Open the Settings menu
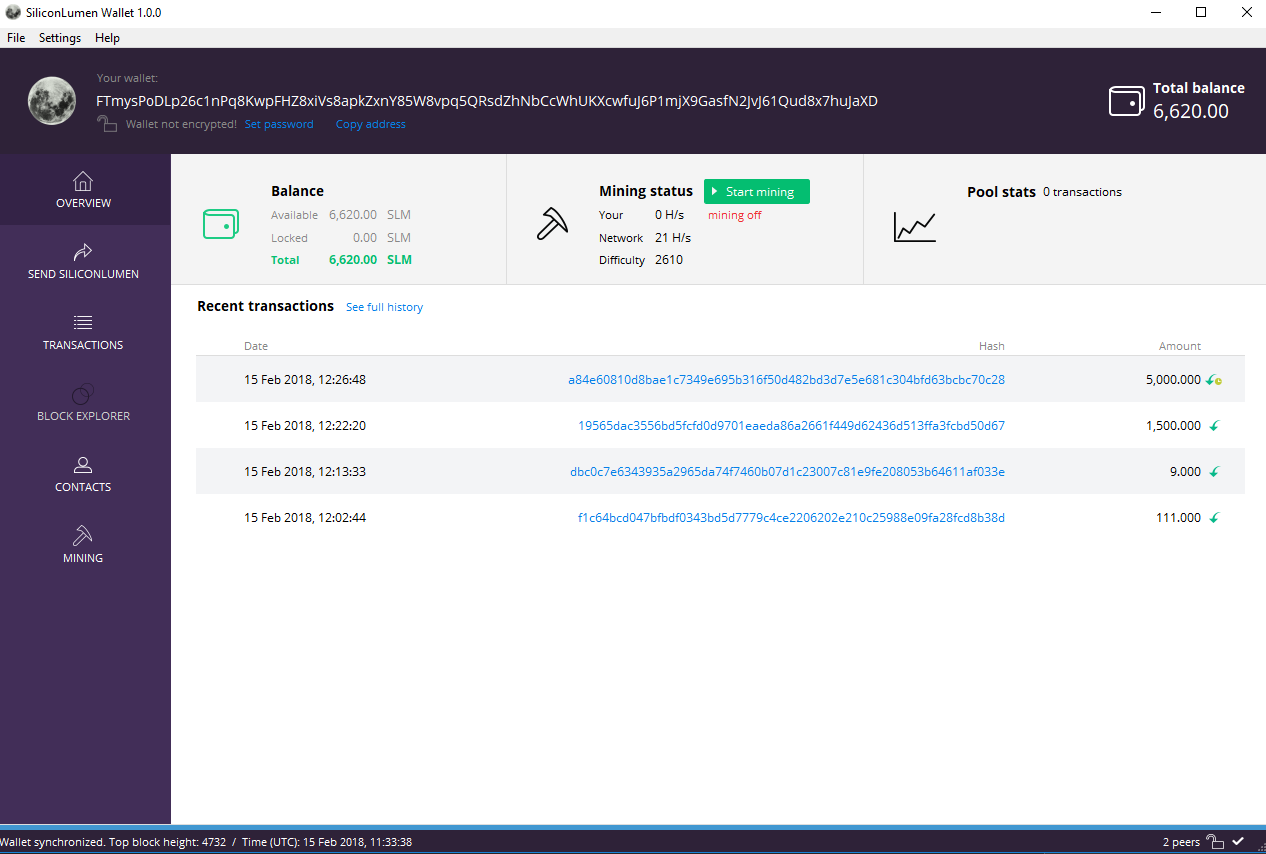 pos(59,37)
